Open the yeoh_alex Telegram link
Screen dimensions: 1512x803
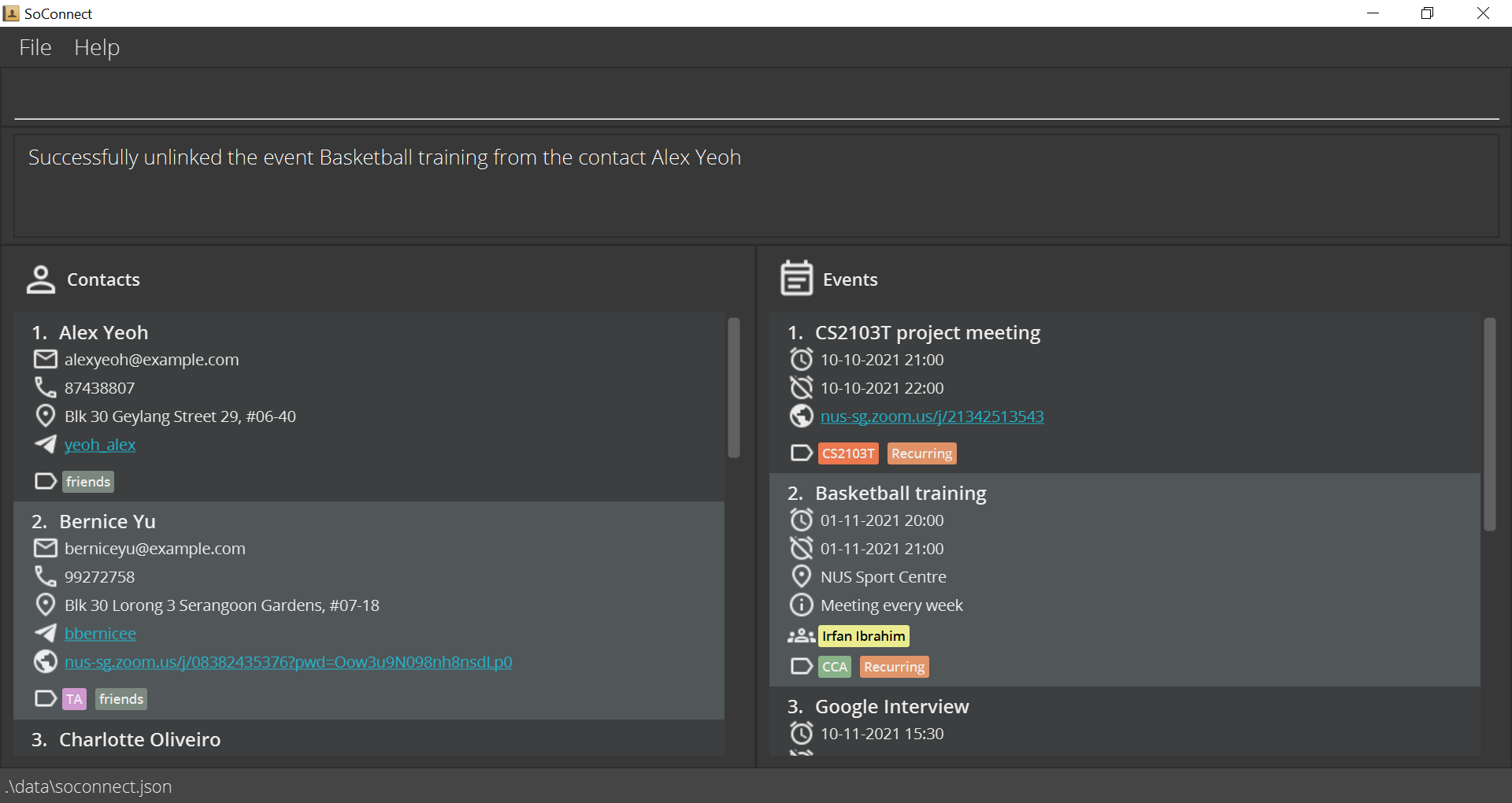100,445
